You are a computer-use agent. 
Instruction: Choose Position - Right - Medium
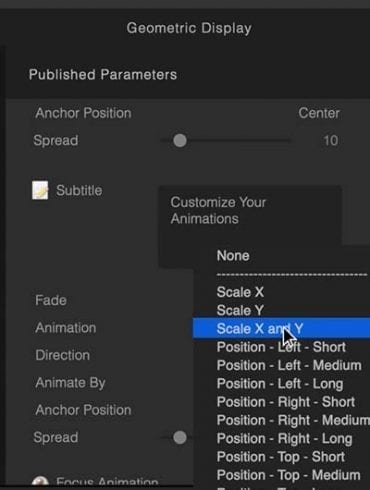pyautogui.click(x=293, y=420)
